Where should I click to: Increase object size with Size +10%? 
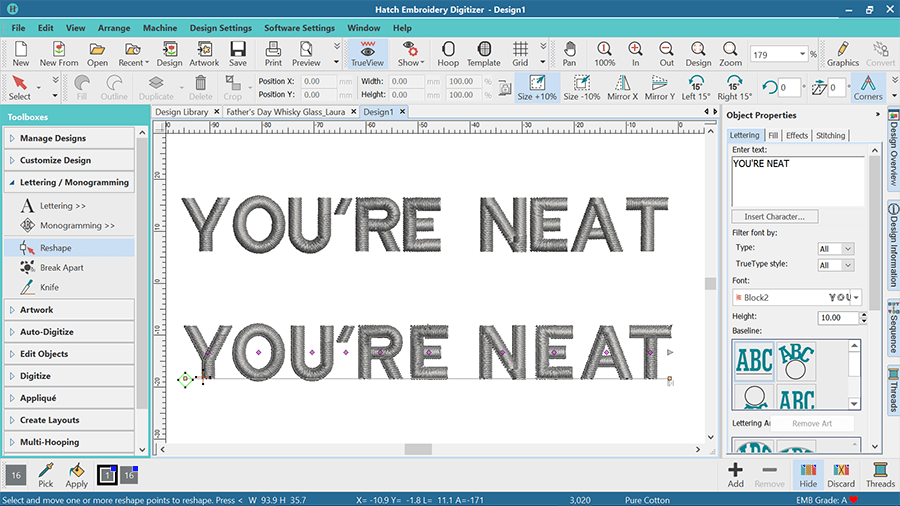(537, 86)
